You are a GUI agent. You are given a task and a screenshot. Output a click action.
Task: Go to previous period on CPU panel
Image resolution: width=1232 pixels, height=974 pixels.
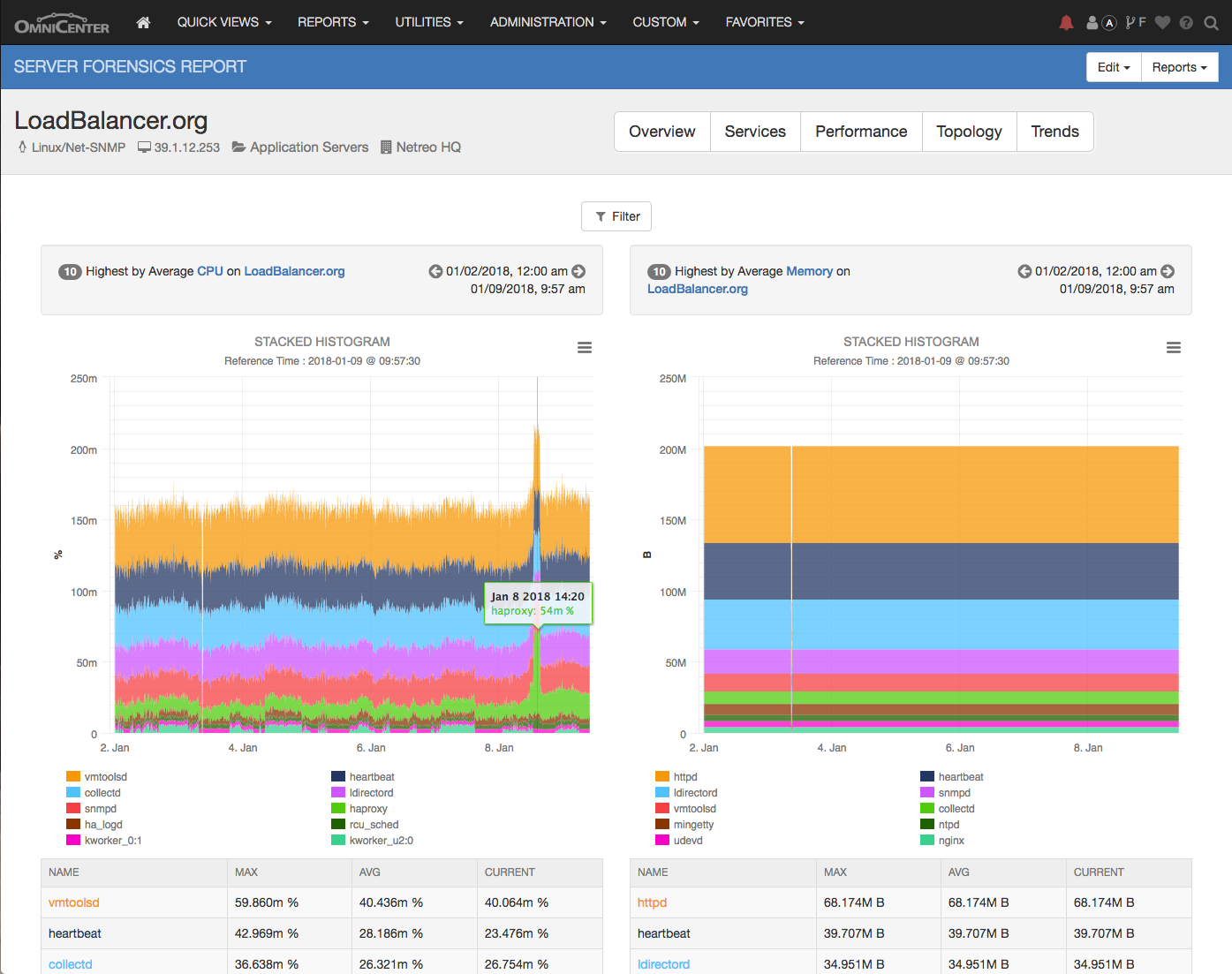tap(435, 271)
